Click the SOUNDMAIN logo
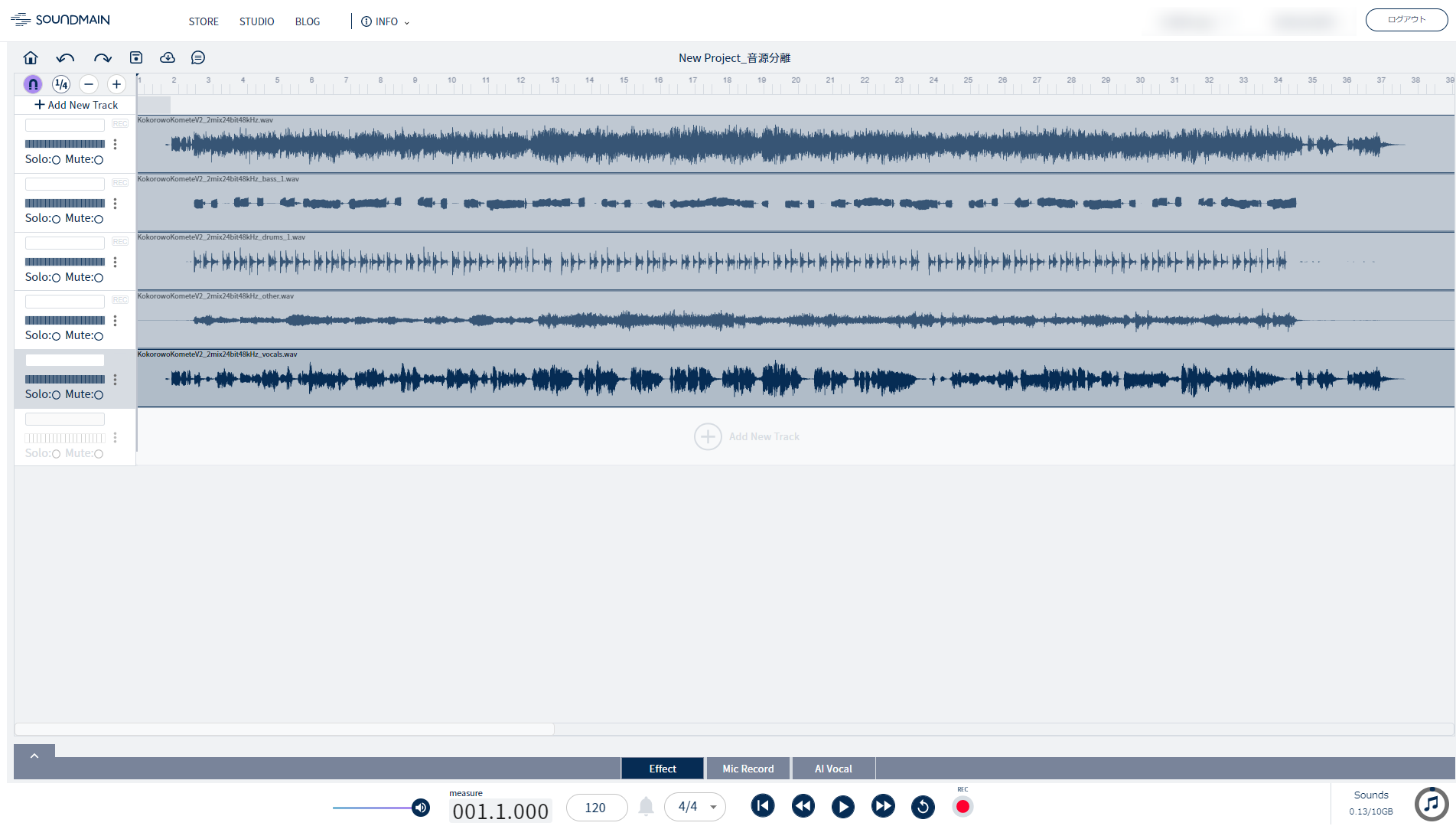The height and width of the screenshot is (826, 1456). coord(60,20)
